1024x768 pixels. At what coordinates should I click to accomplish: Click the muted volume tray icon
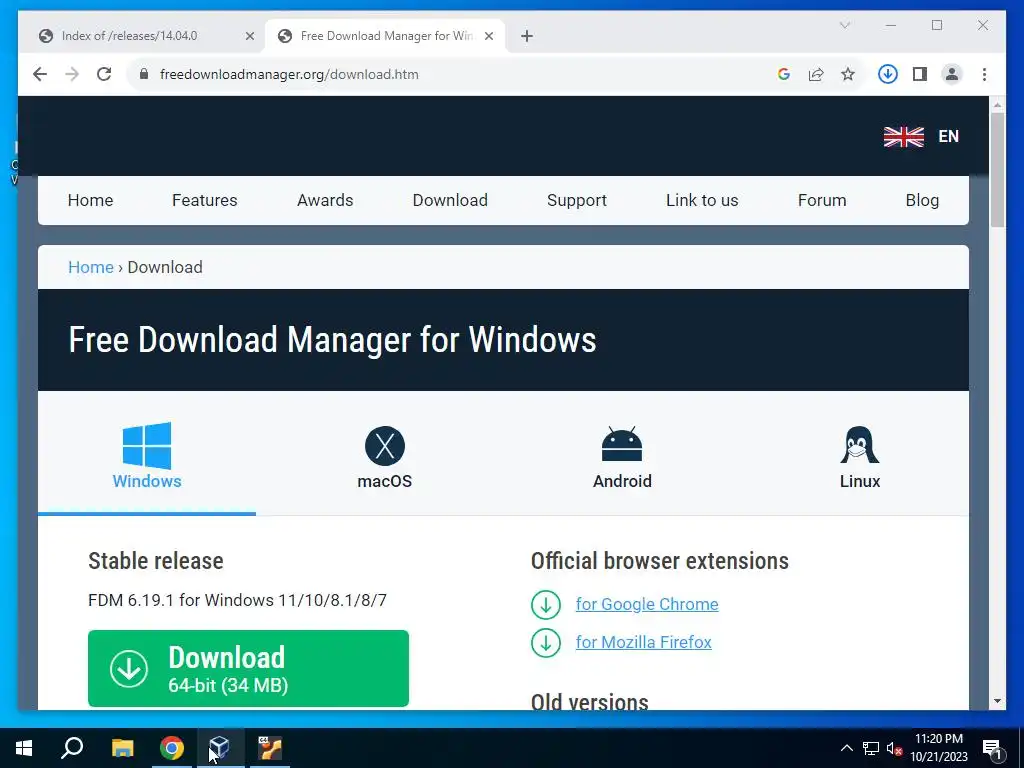[x=895, y=748]
